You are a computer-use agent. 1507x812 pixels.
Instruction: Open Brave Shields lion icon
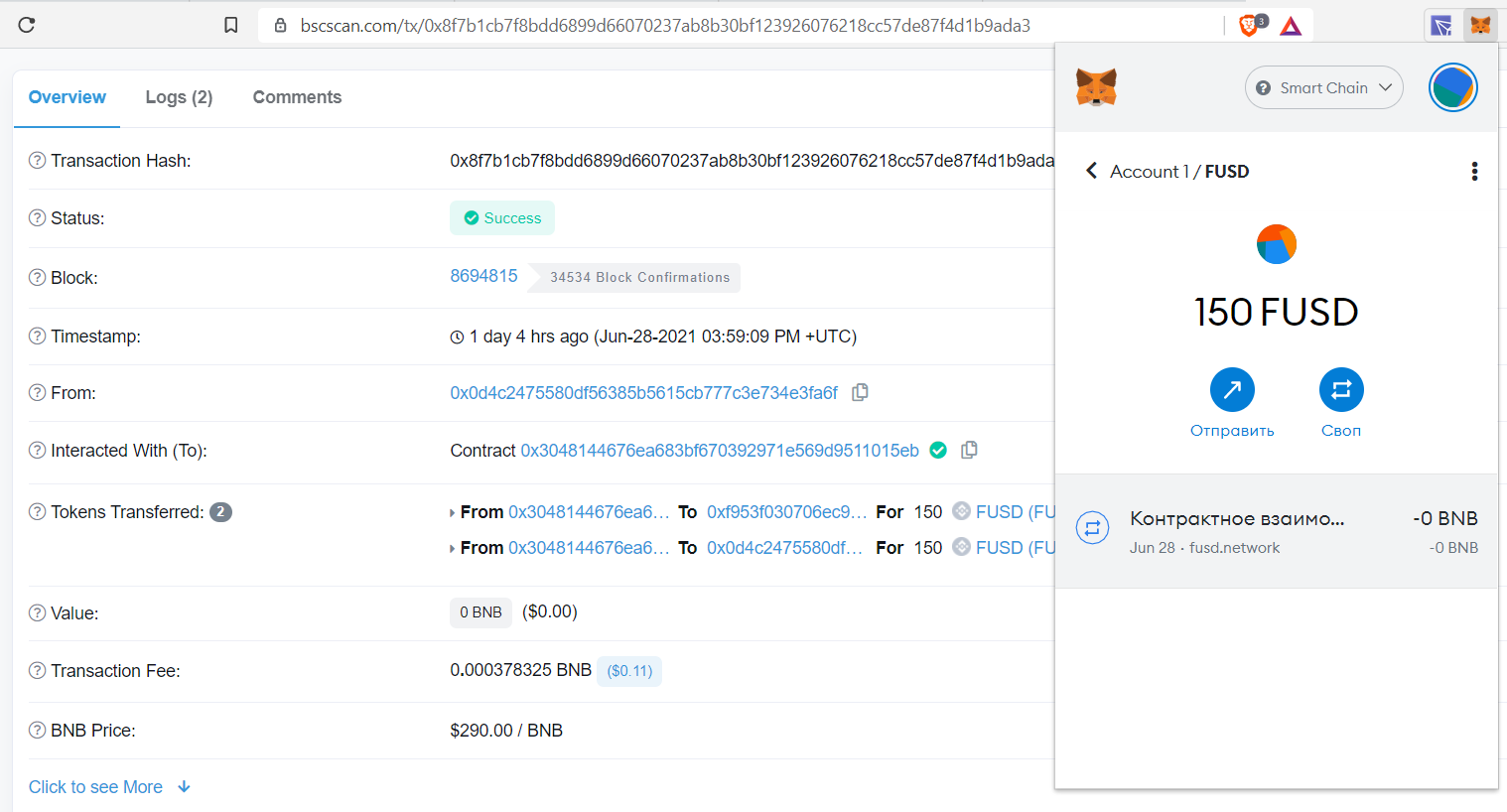[x=1251, y=25]
